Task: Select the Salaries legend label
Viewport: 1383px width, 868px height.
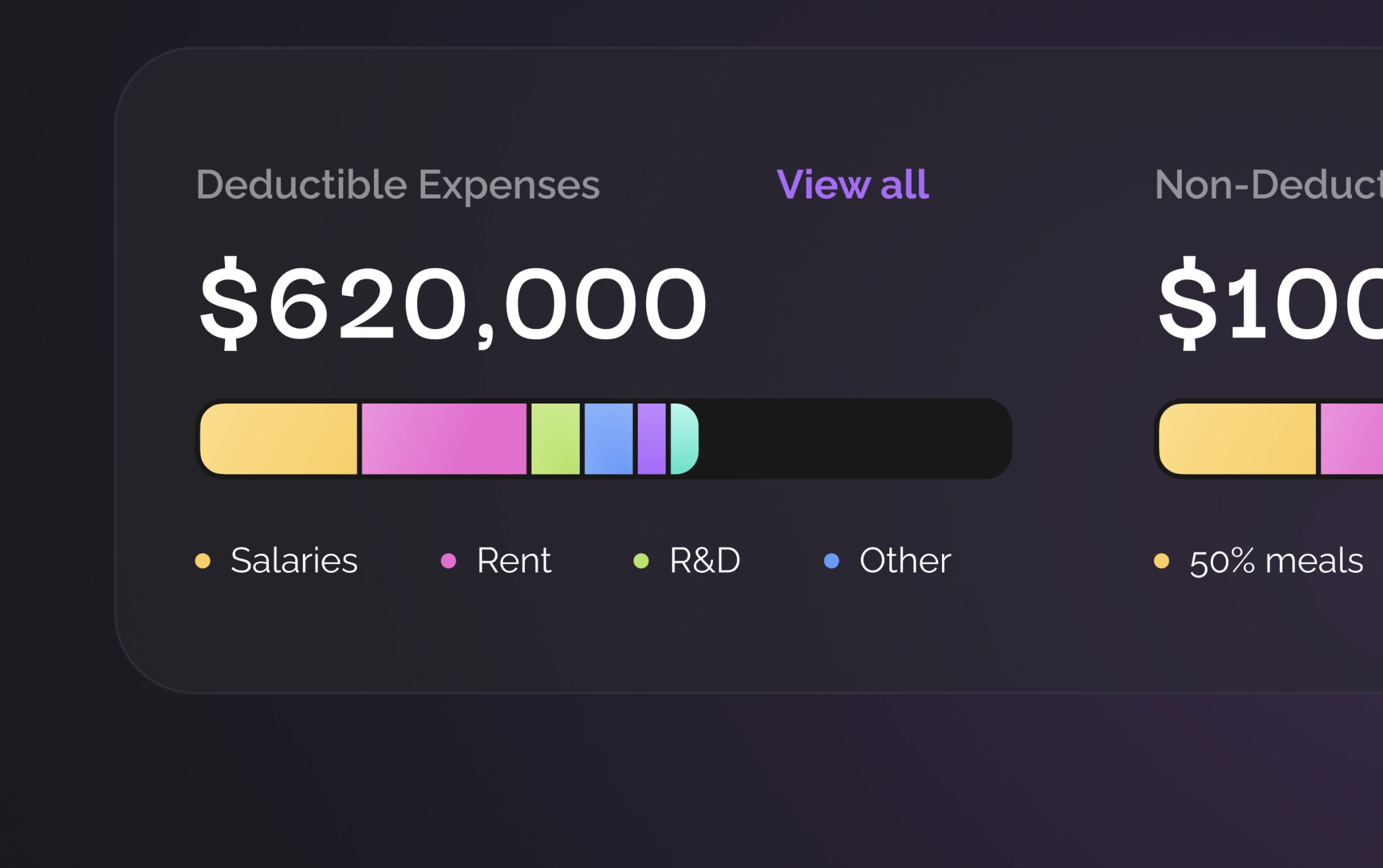Action: tap(294, 561)
